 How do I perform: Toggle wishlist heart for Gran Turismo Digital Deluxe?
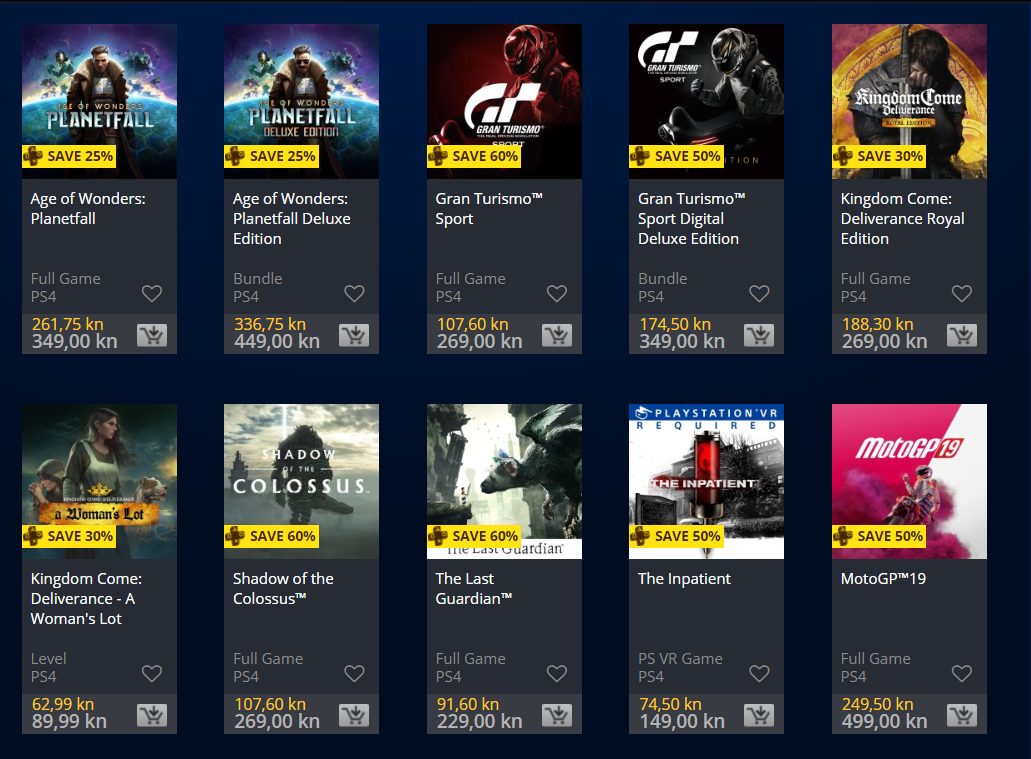pyautogui.click(x=759, y=293)
